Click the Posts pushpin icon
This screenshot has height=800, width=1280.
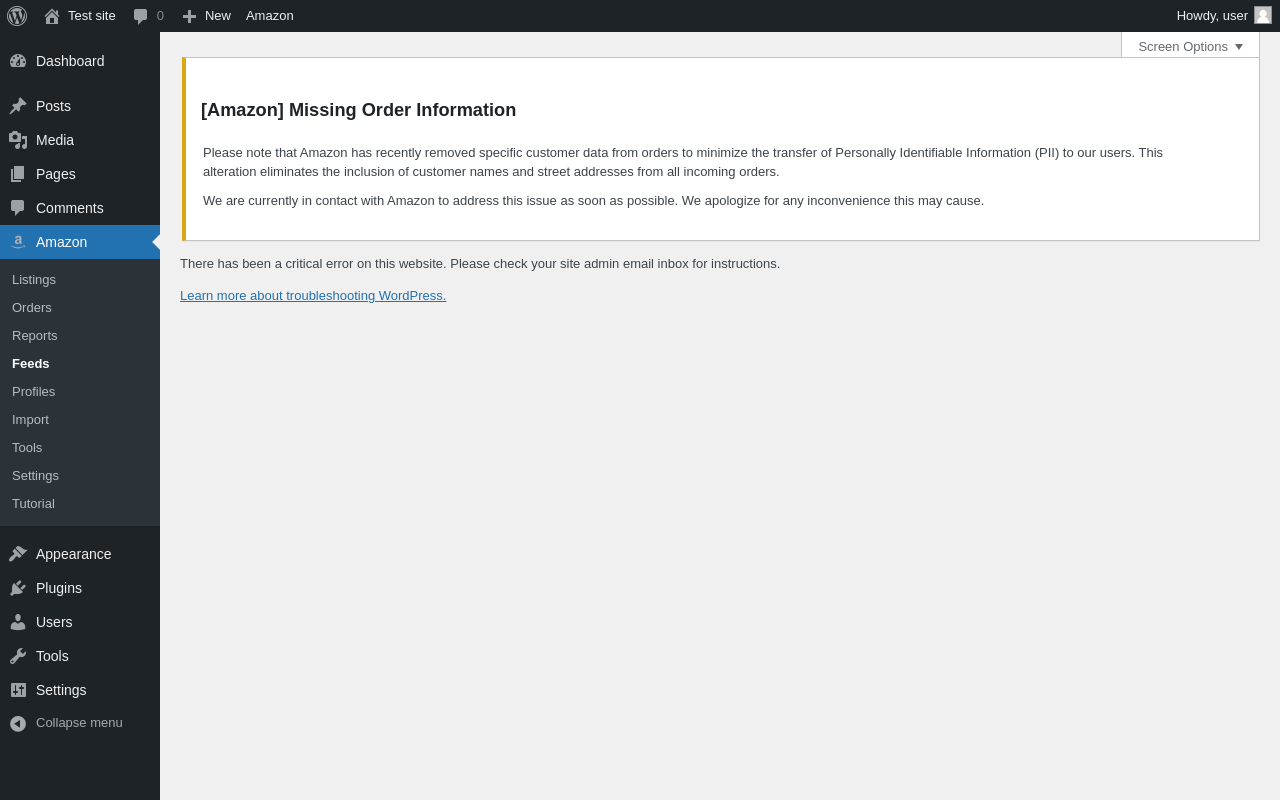coord(18,106)
